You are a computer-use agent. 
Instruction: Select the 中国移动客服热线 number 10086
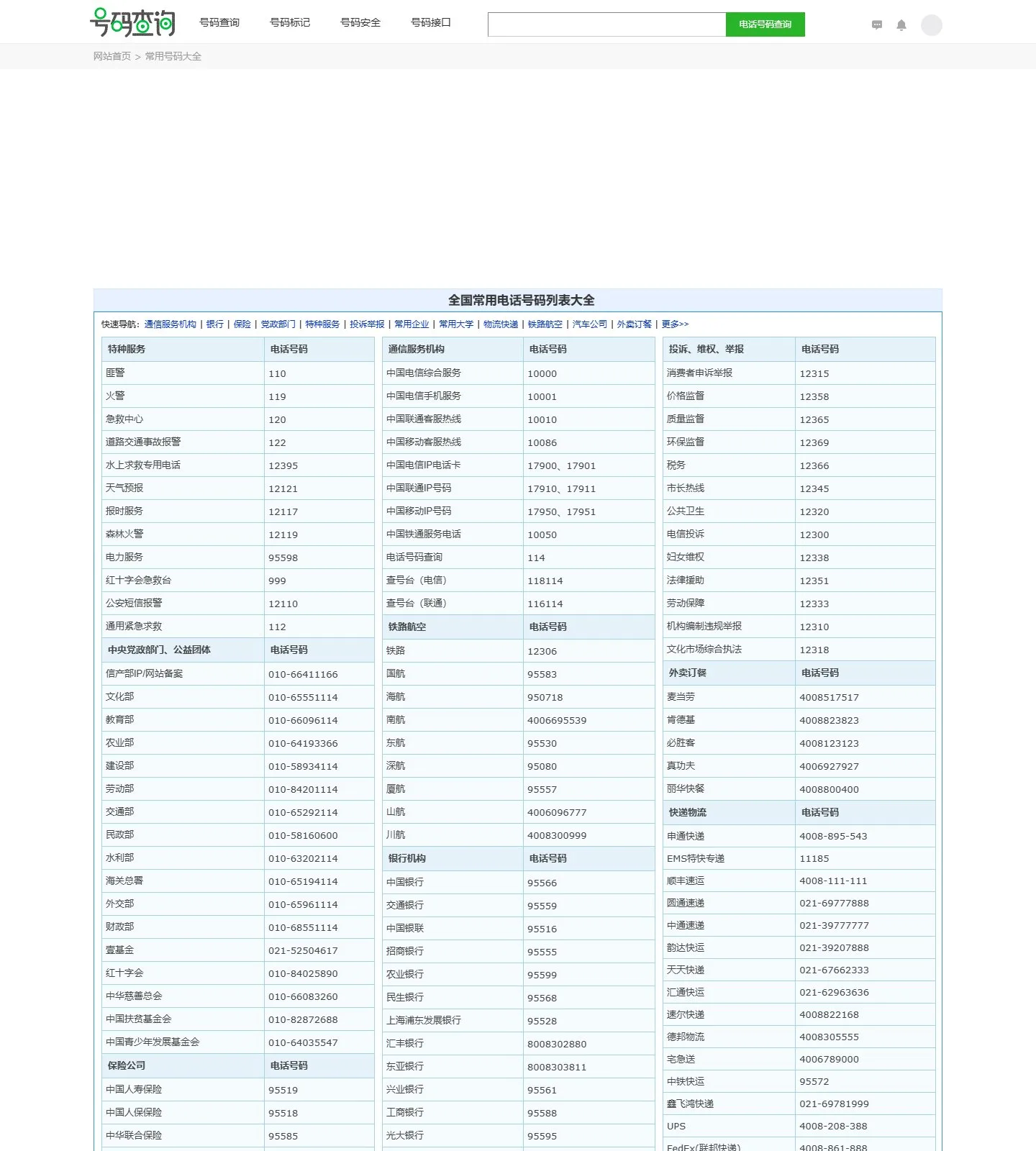542,442
